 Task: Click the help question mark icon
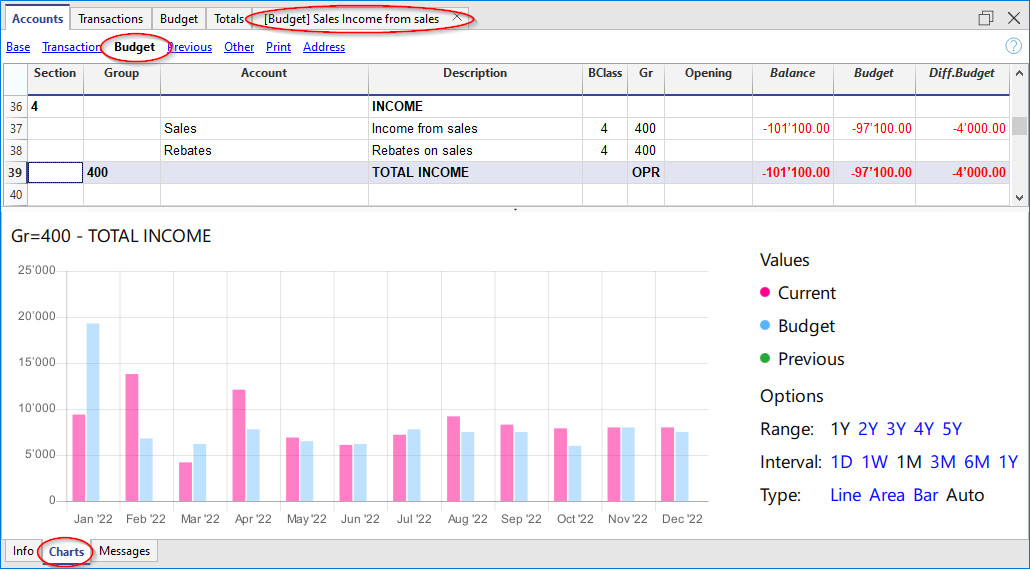point(1012,46)
